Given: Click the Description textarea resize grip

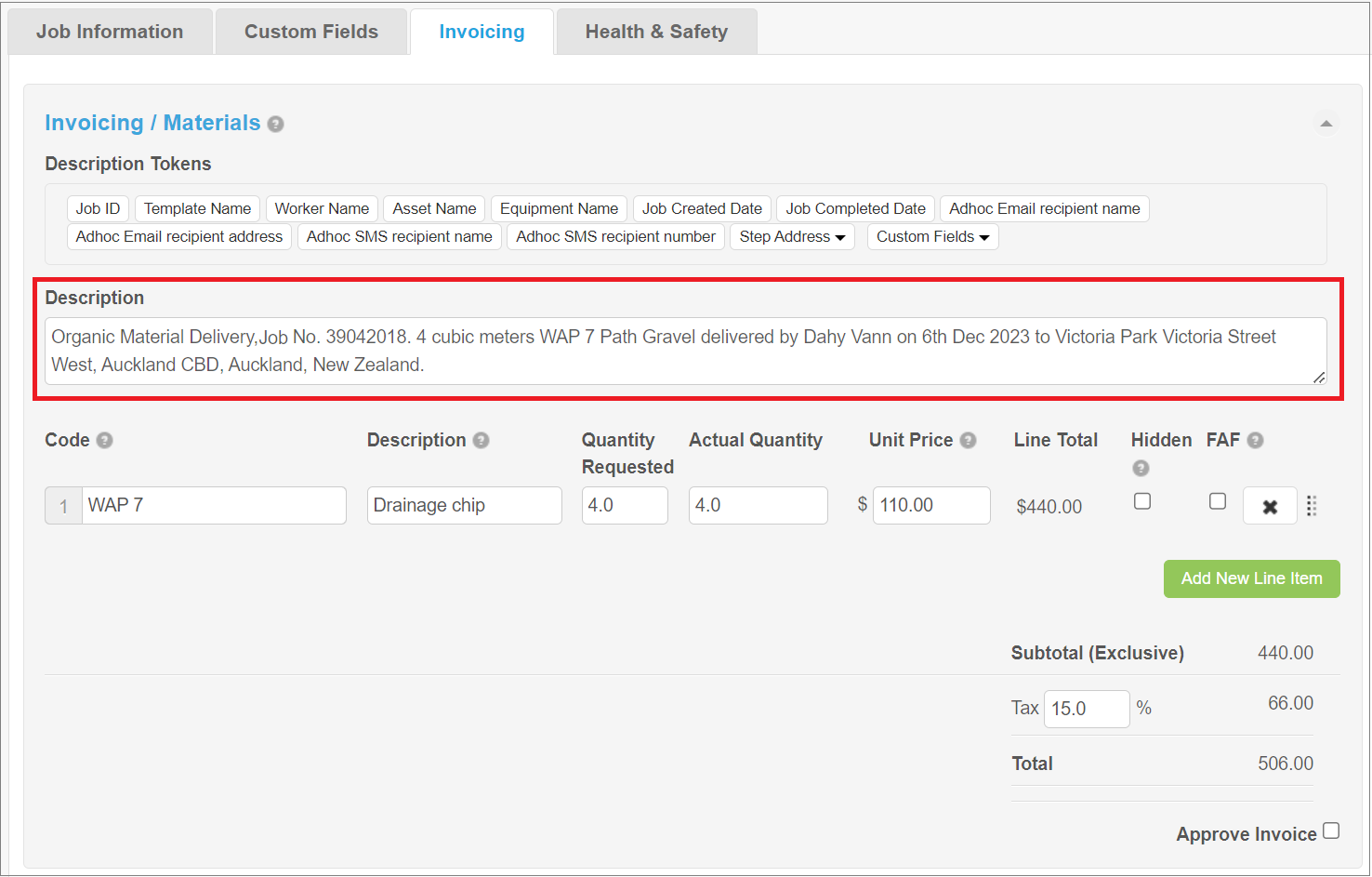Looking at the screenshot, I should click(x=1319, y=377).
